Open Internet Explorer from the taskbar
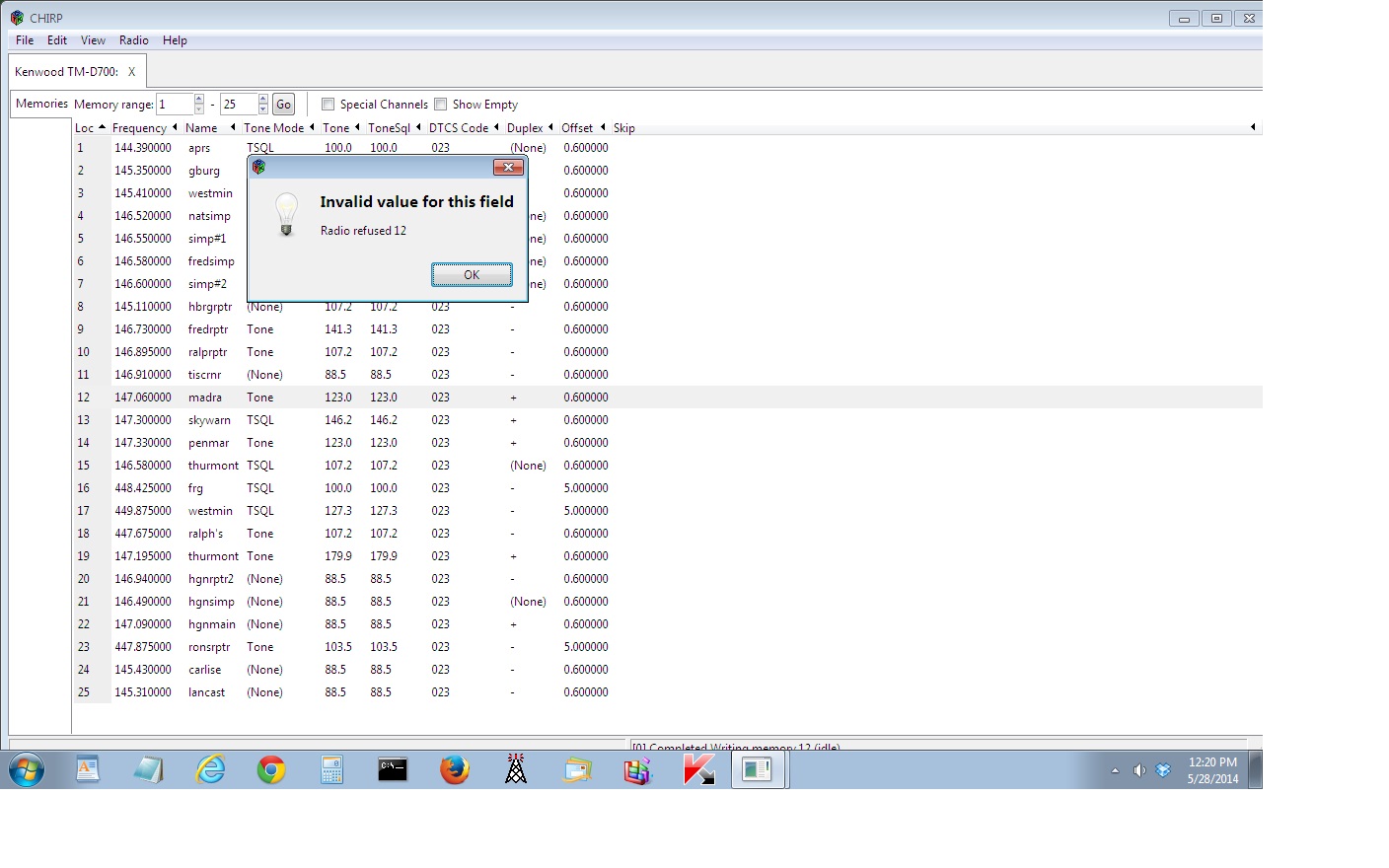Screen dimensions: 1389x868 tap(210, 769)
